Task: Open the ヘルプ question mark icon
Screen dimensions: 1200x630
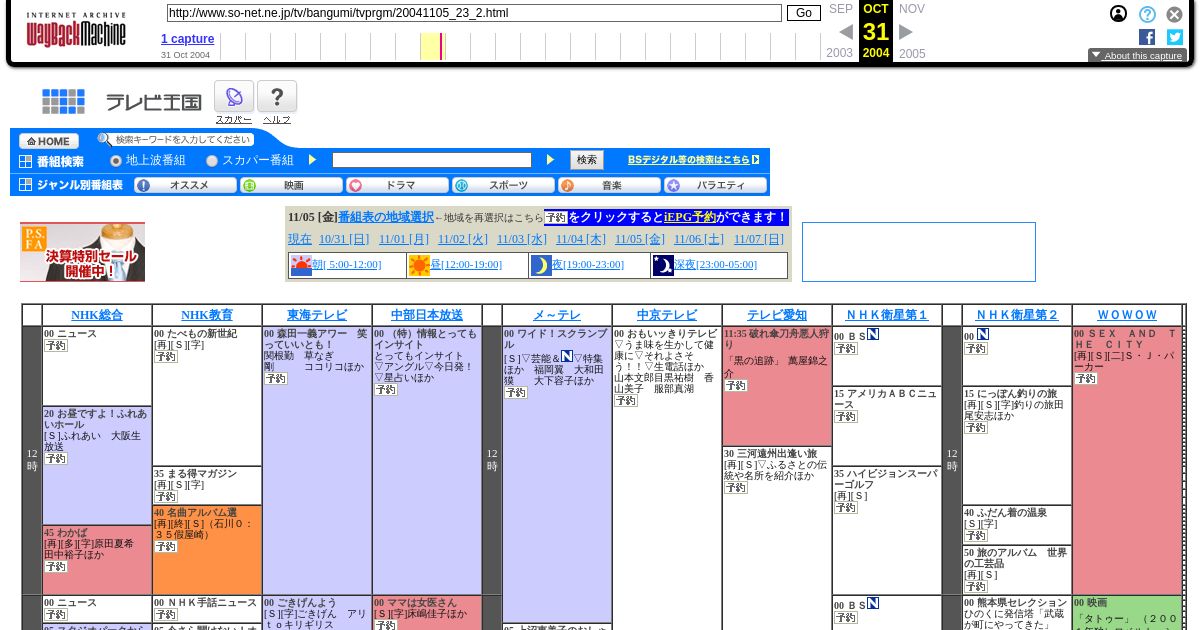Action: click(x=277, y=97)
